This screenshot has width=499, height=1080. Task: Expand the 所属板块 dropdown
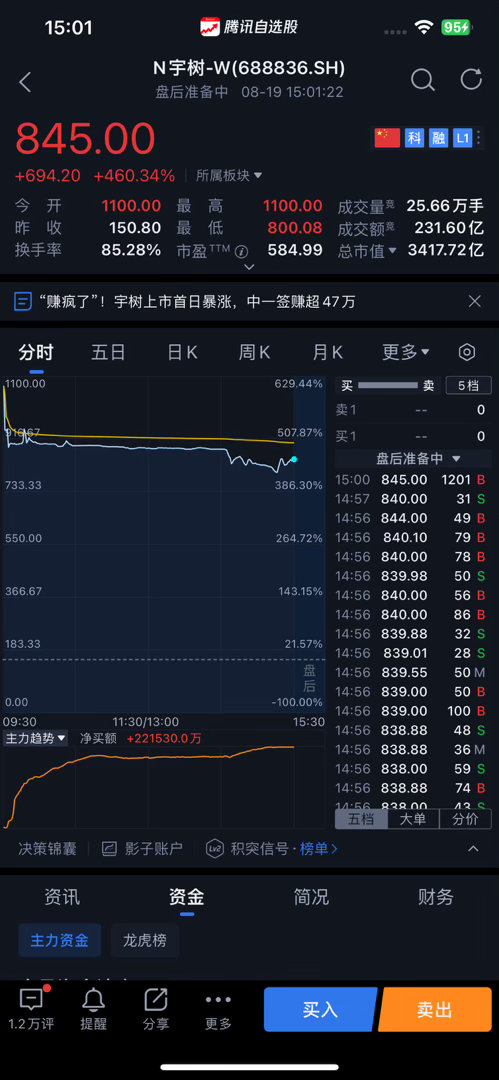[229, 176]
